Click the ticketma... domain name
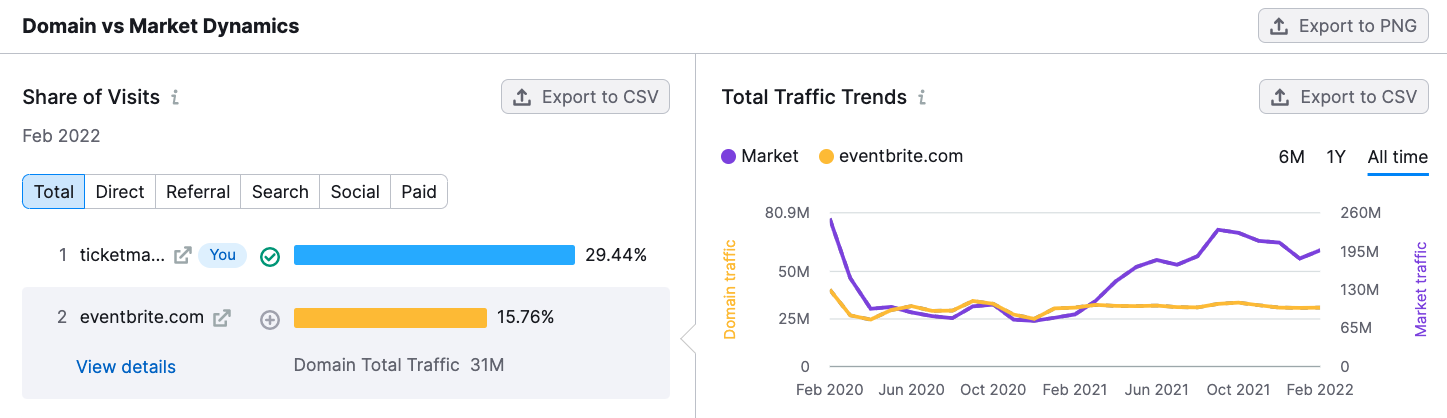This screenshot has width=1447, height=418. (123, 255)
